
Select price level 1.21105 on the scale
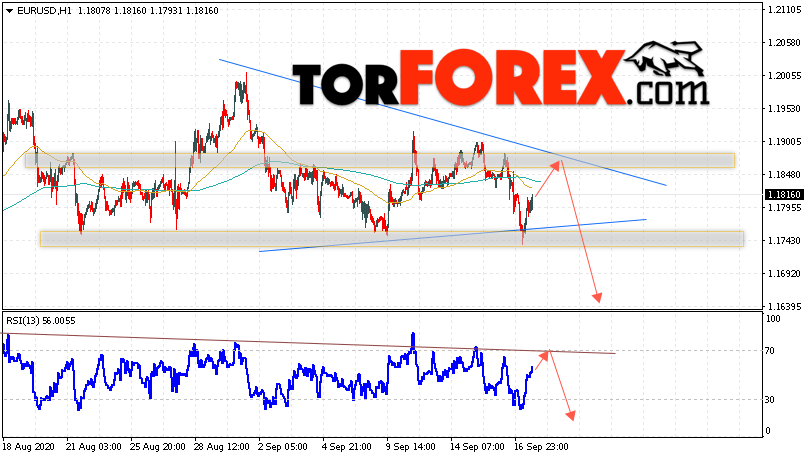pyautogui.click(x=784, y=10)
